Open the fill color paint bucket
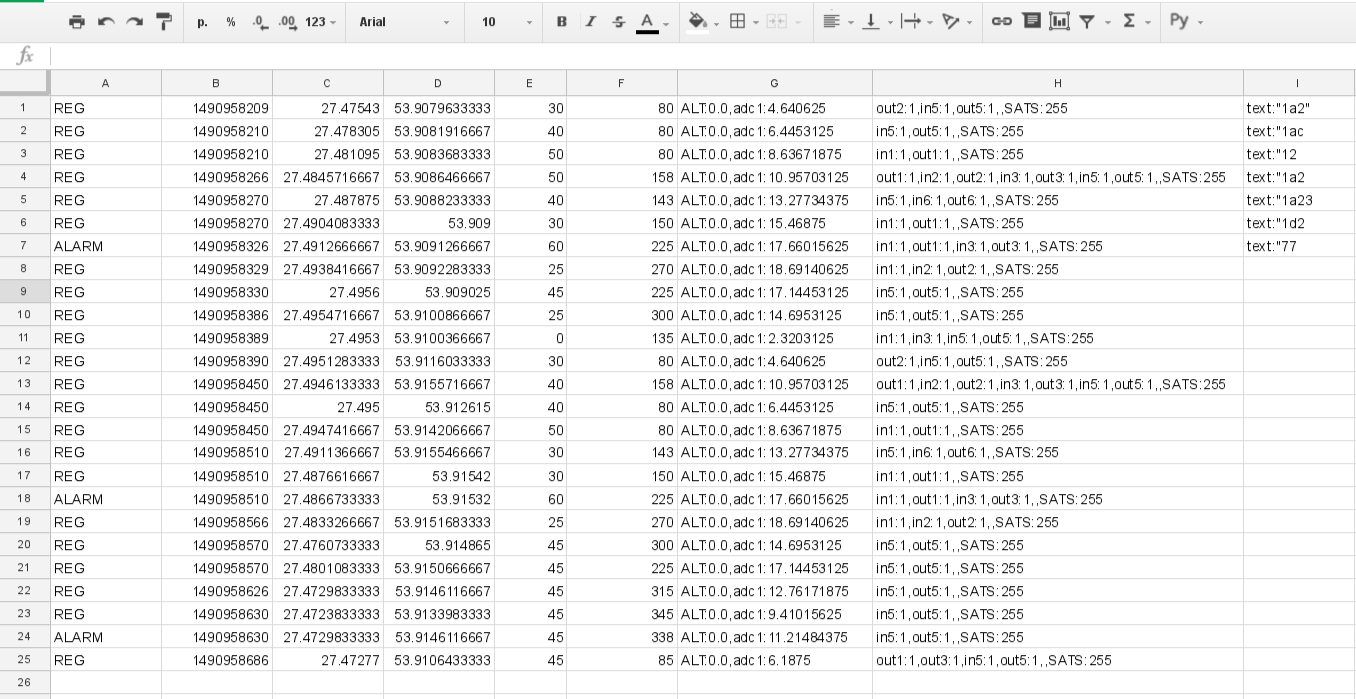 click(x=698, y=21)
